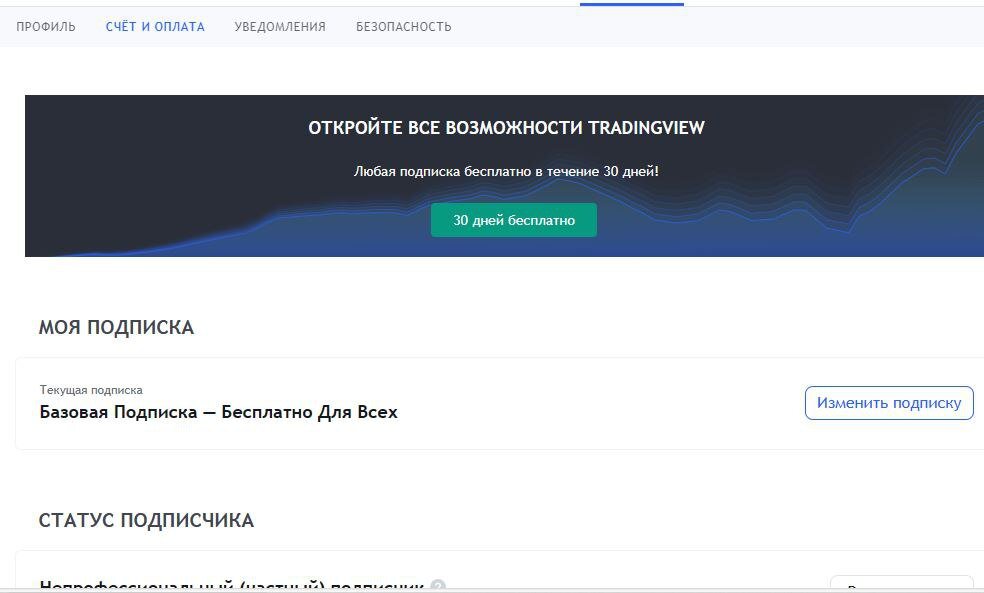The width and height of the screenshot is (984, 593).
Task: Open the ПРОФИЛЬ tab
Action: [x=46, y=26]
